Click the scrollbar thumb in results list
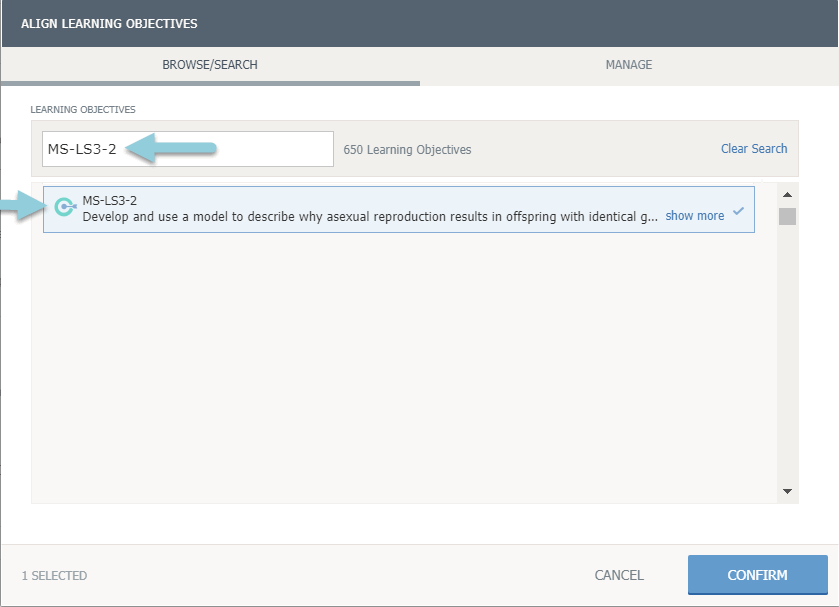 tap(787, 217)
